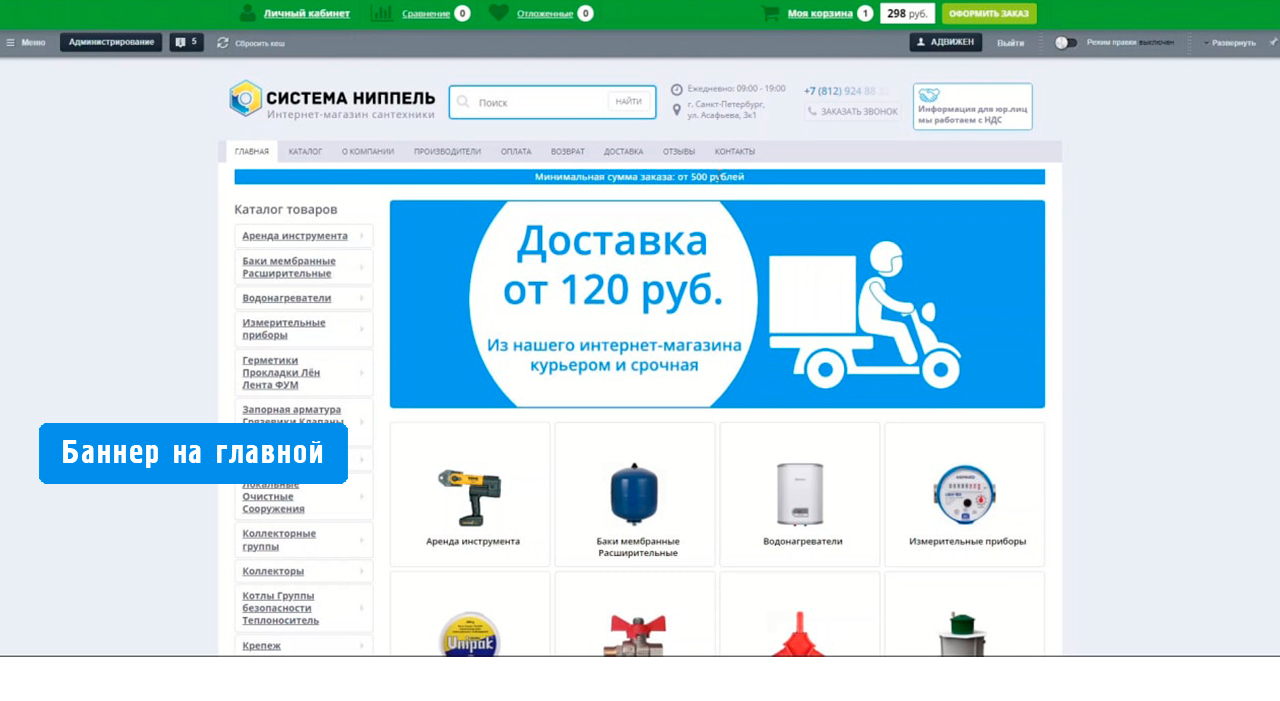The height and width of the screenshot is (701, 1280).
Task: Expand the Развернуть admin panel control
Action: click(1231, 43)
